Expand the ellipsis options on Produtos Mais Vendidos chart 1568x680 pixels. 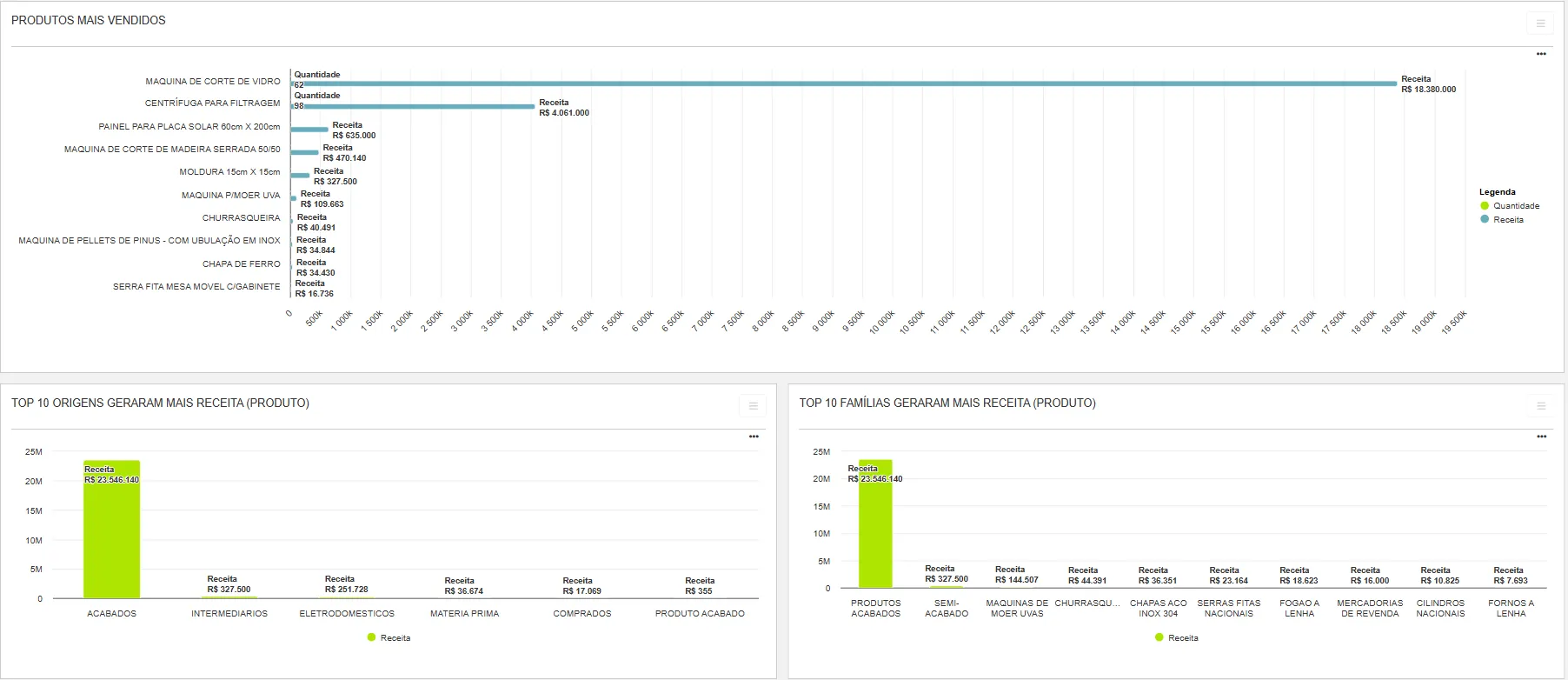[1541, 54]
